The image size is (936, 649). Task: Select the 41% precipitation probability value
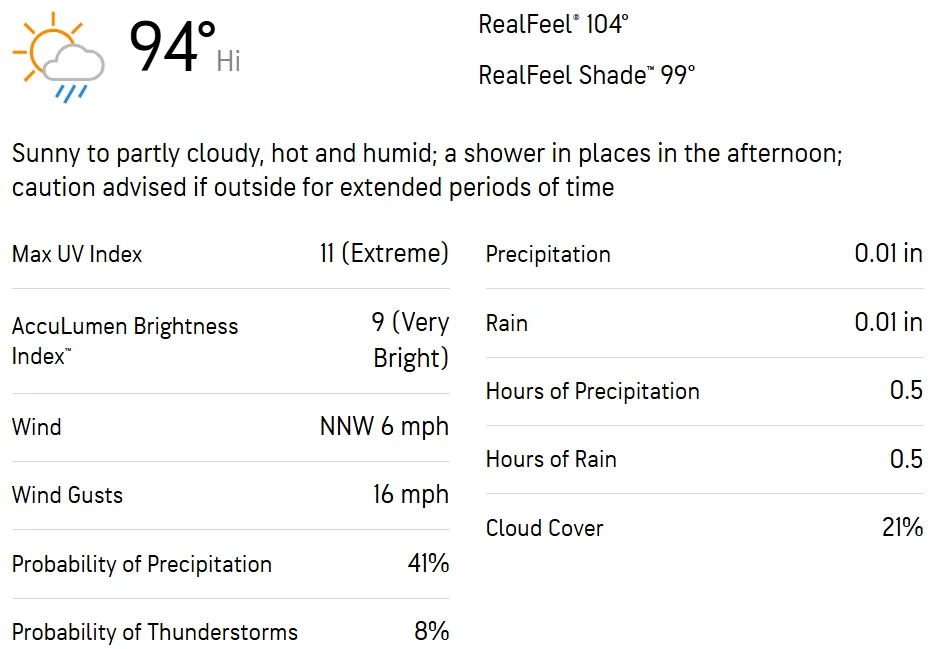pyautogui.click(x=428, y=563)
